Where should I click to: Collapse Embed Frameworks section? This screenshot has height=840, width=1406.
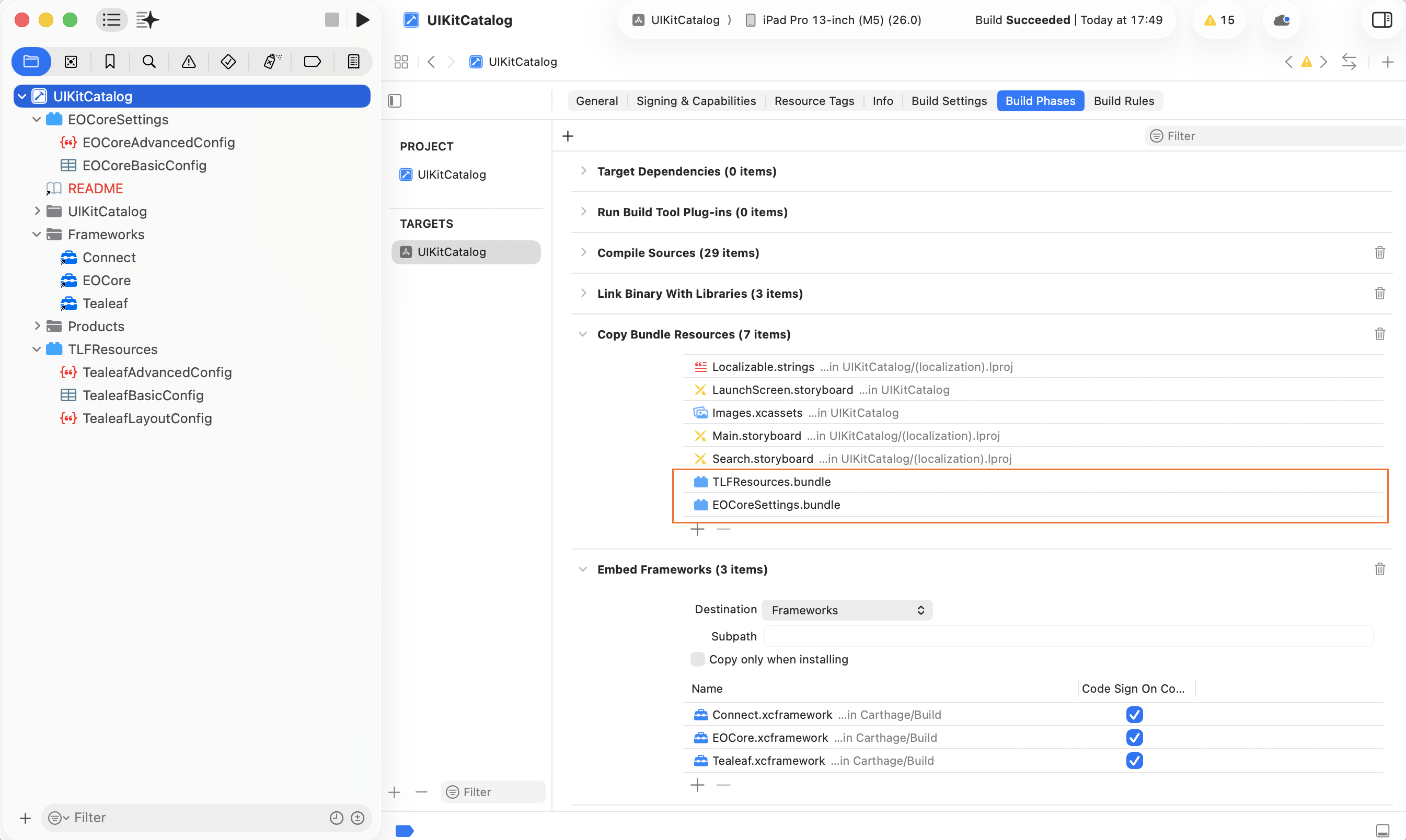[x=583, y=569]
